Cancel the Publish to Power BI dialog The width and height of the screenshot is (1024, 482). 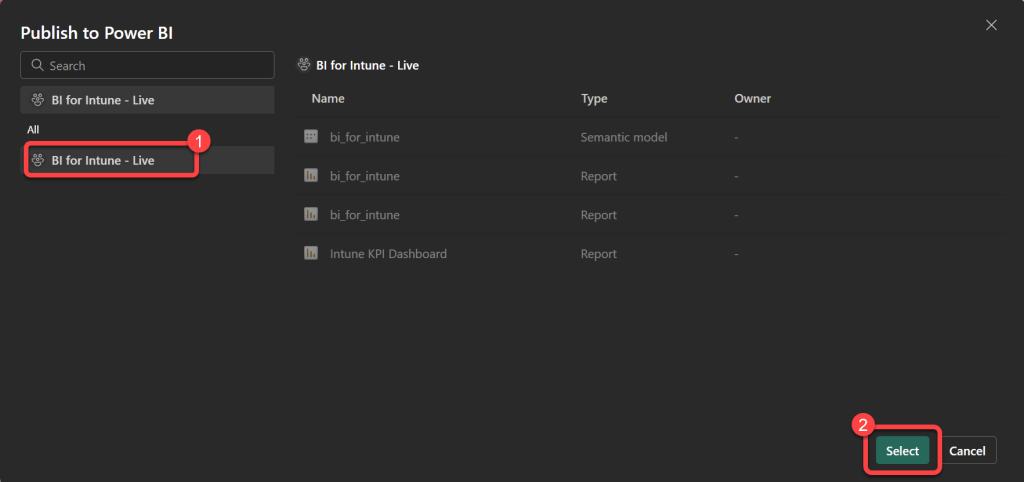[x=967, y=451]
